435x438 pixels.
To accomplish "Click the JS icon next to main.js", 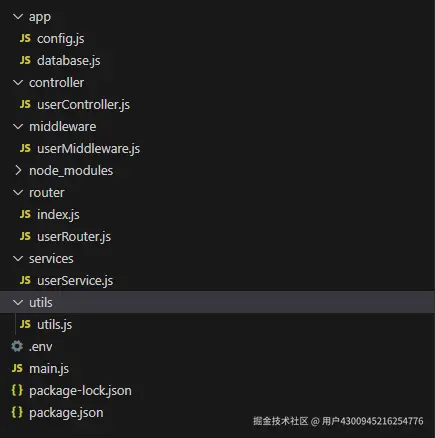I will pos(17,368).
